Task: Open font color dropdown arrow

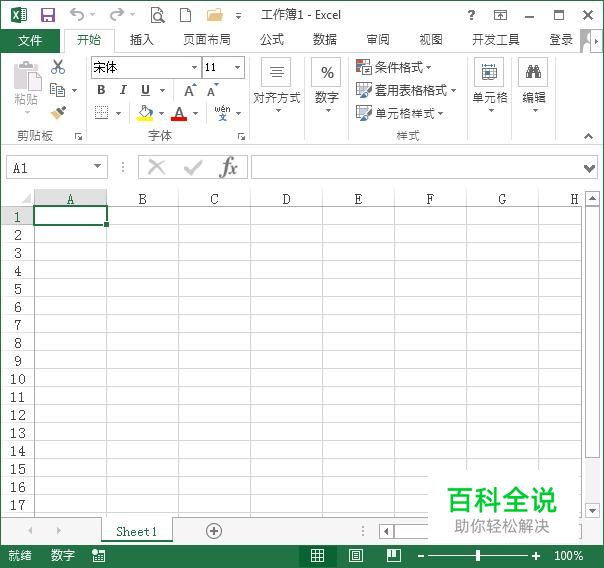Action: [x=196, y=113]
